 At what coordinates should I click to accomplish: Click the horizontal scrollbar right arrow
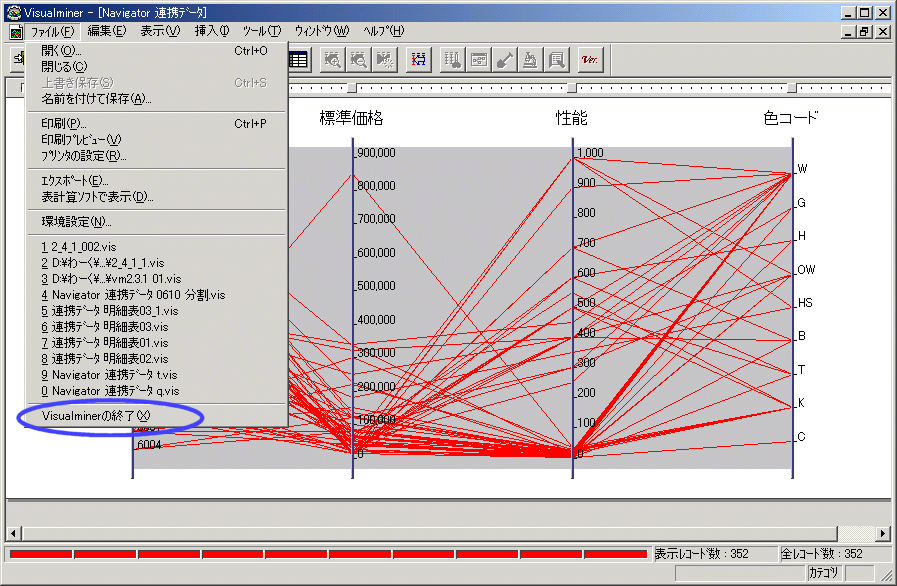(x=883, y=533)
